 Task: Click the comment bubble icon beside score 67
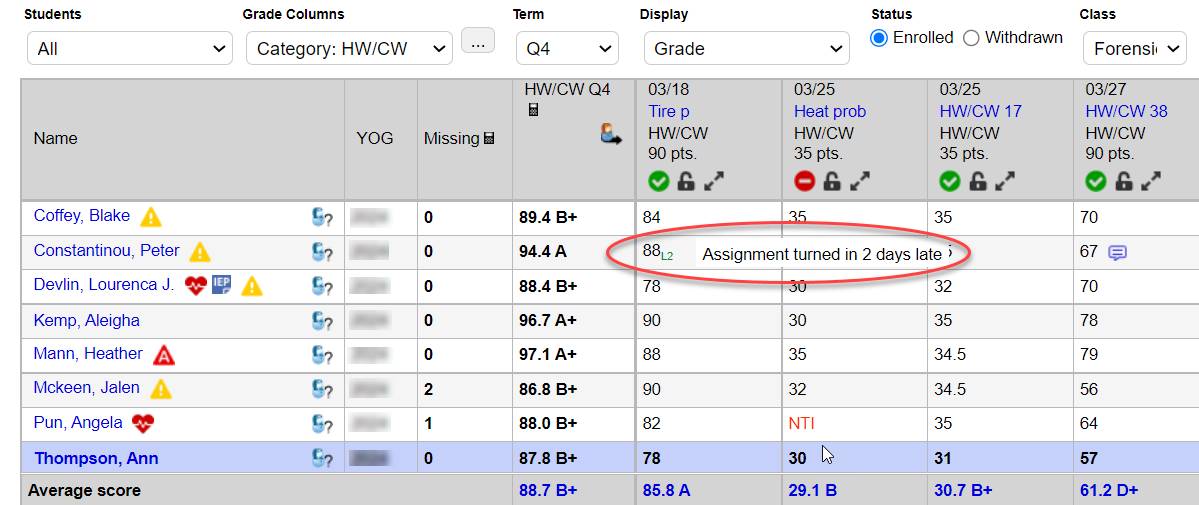click(x=1118, y=253)
